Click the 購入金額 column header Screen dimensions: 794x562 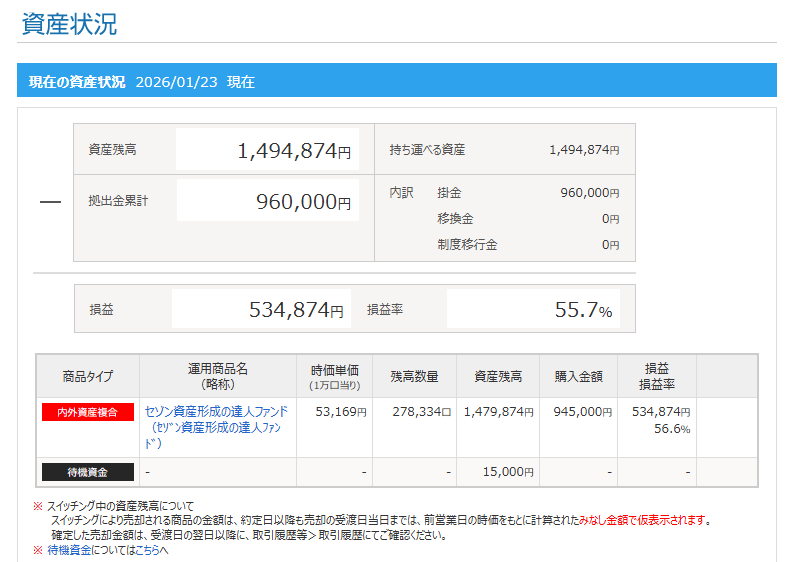[578, 376]
